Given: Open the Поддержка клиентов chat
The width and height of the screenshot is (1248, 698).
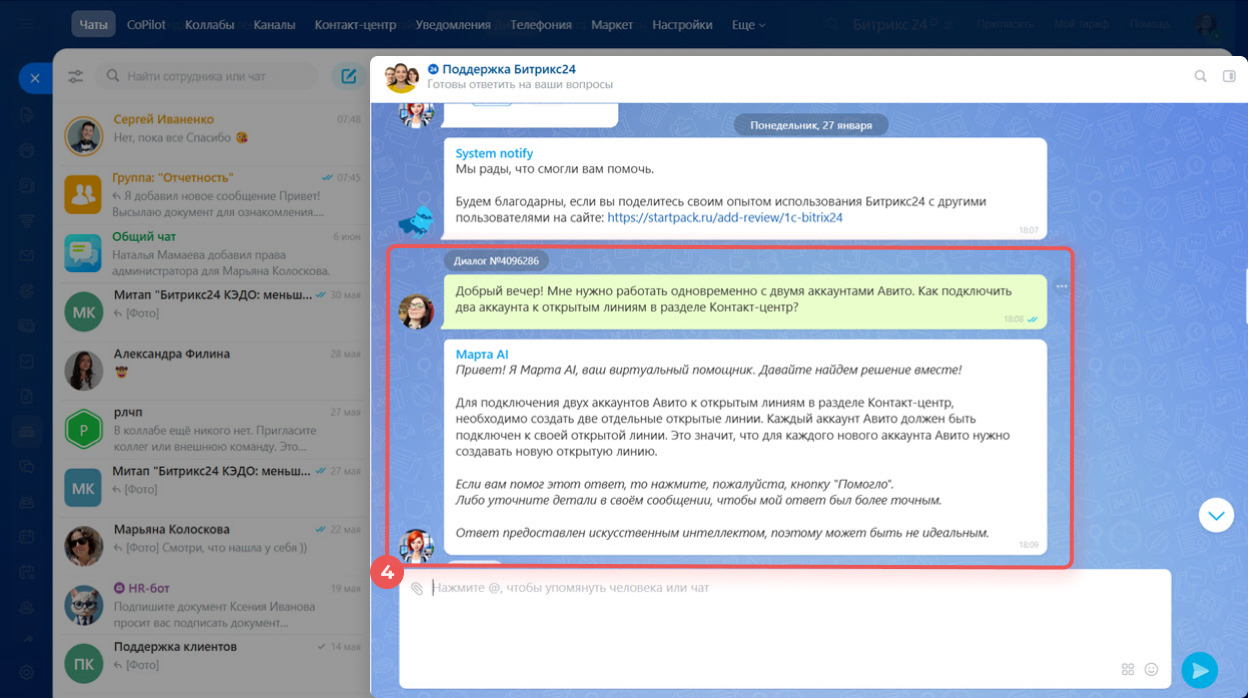Looking at the screenshot, I should click(x=213, y=663).
